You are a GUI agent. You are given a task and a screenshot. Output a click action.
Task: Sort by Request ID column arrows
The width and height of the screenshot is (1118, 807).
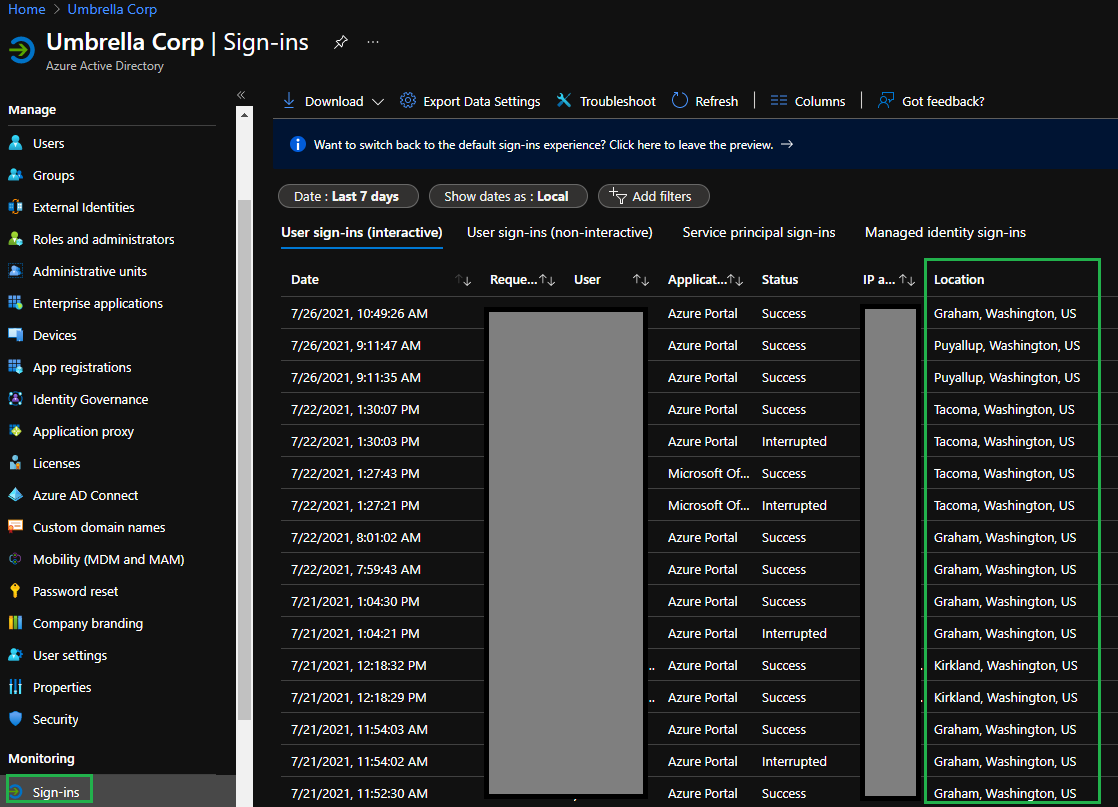[x=547, y=280]
